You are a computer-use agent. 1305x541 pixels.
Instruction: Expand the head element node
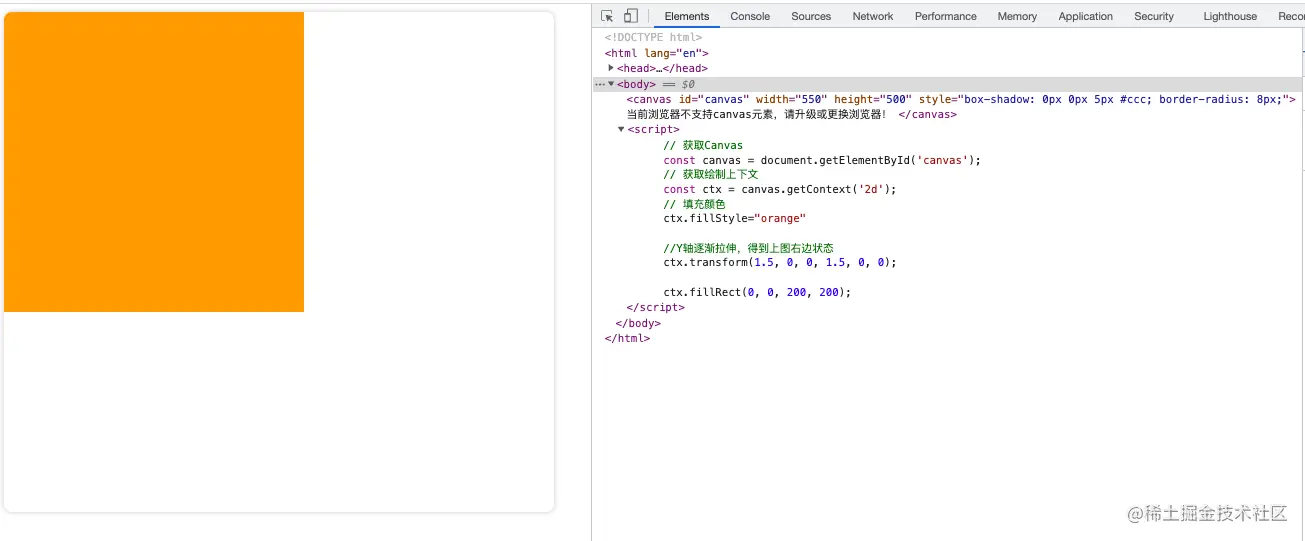click(611, 68)
